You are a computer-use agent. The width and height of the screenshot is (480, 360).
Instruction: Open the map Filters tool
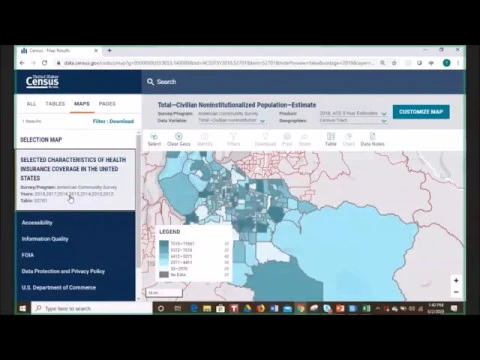(x=233, y=139)
